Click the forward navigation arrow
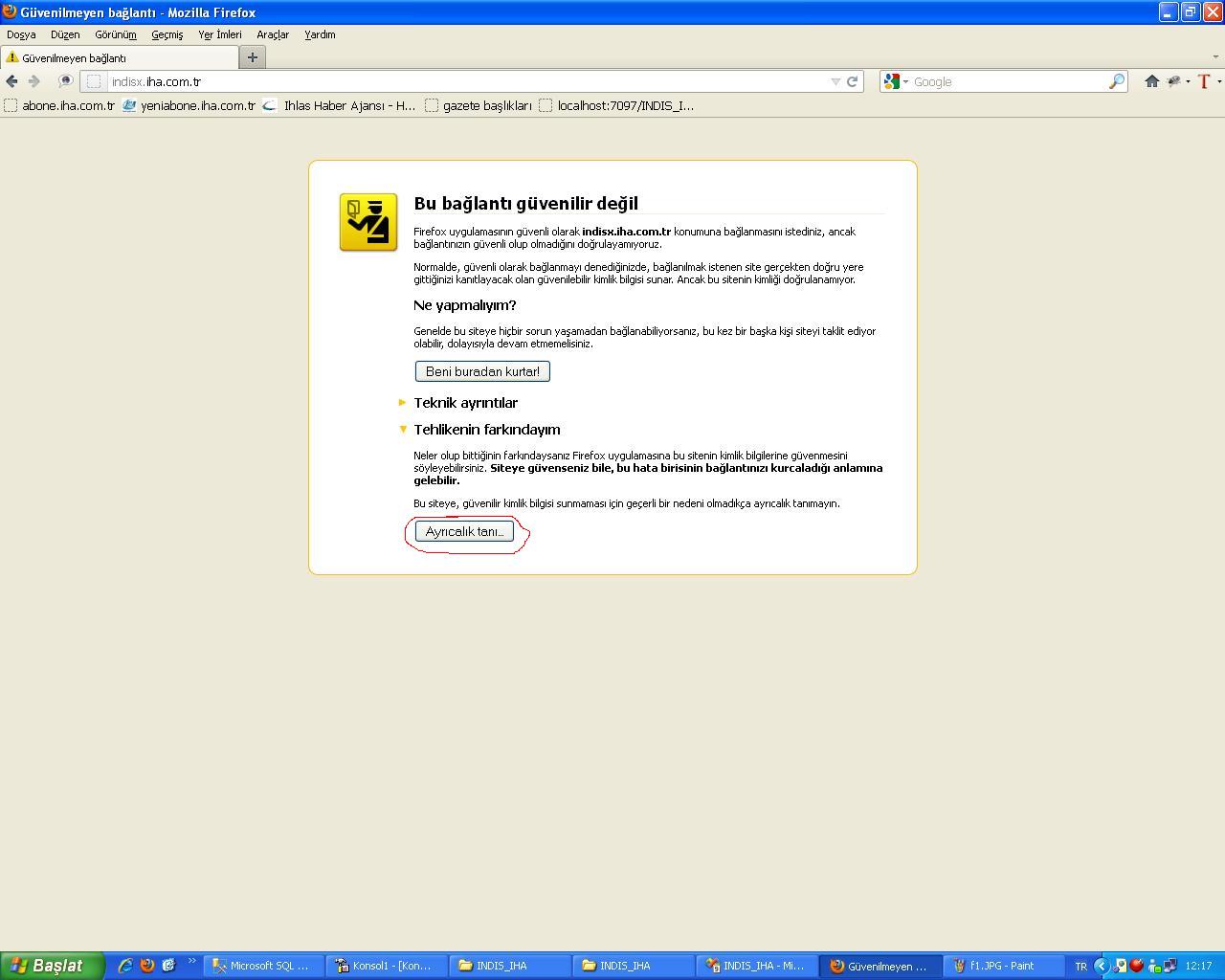Viewport: 1225px width, 980px height. pyautogui.click(x=34, y=81)
